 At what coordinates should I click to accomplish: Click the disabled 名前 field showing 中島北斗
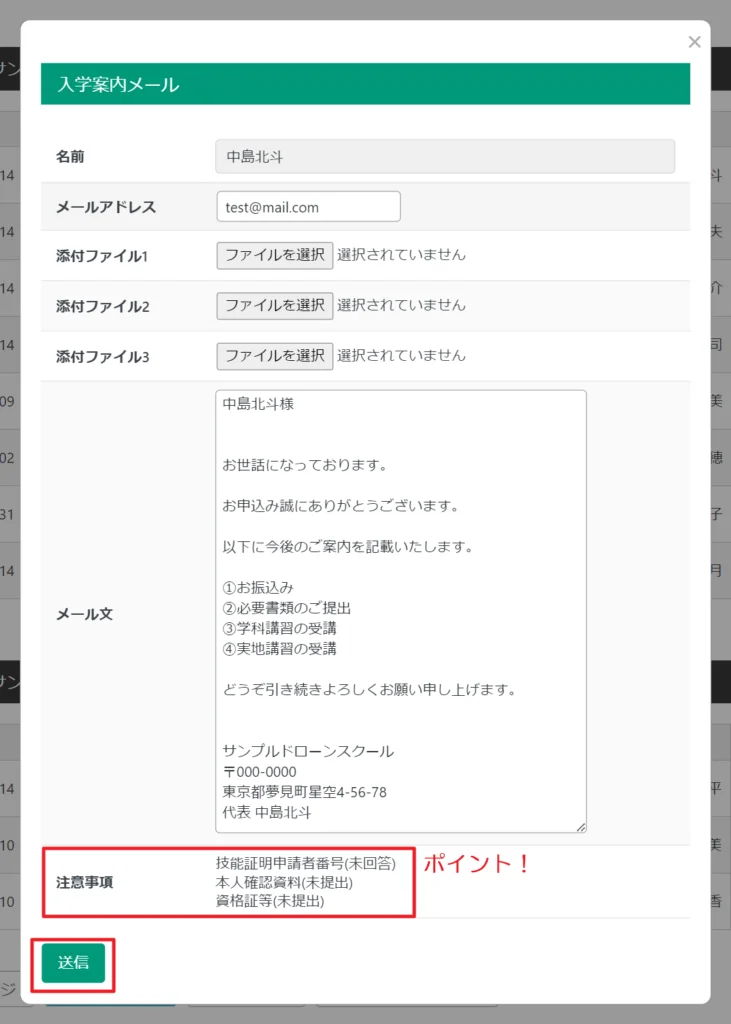tap(445, 156)
